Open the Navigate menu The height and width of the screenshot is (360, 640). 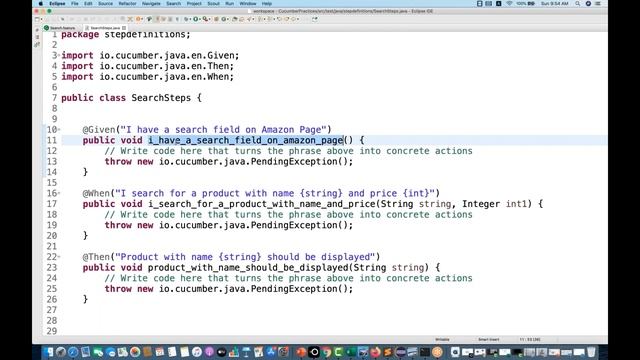click(x=151, y=3)
